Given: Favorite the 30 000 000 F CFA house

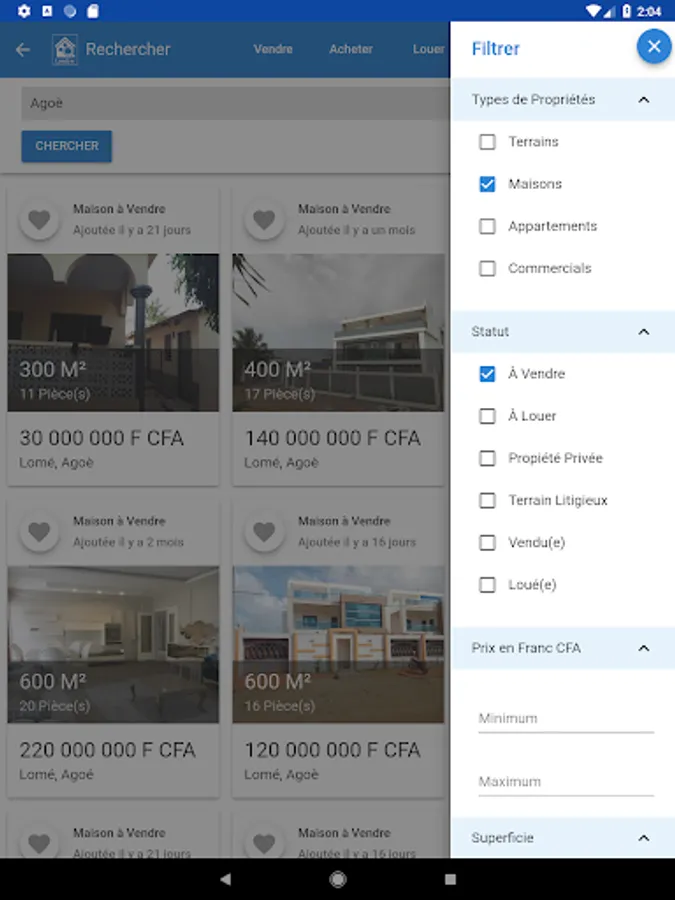Looking at the screenshot, I should pos(39,219).
